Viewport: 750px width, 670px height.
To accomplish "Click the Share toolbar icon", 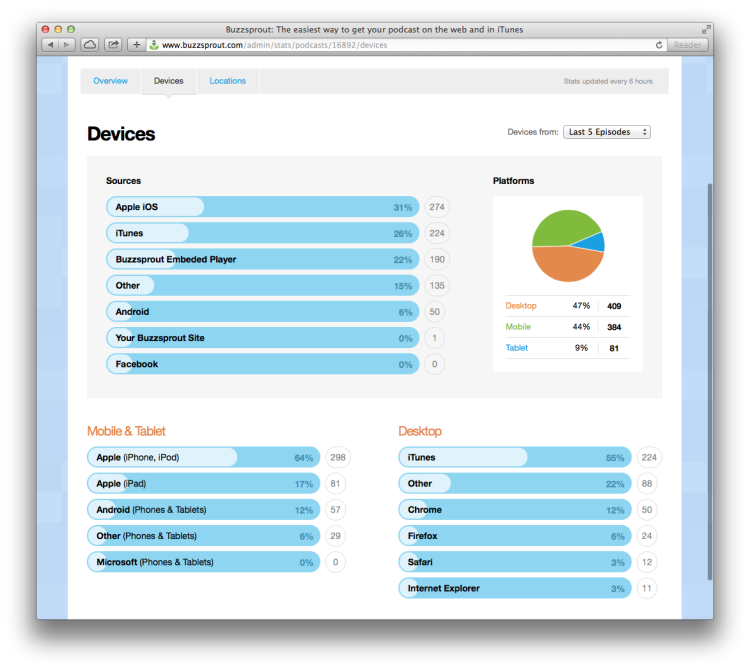I will coord(113,45).
